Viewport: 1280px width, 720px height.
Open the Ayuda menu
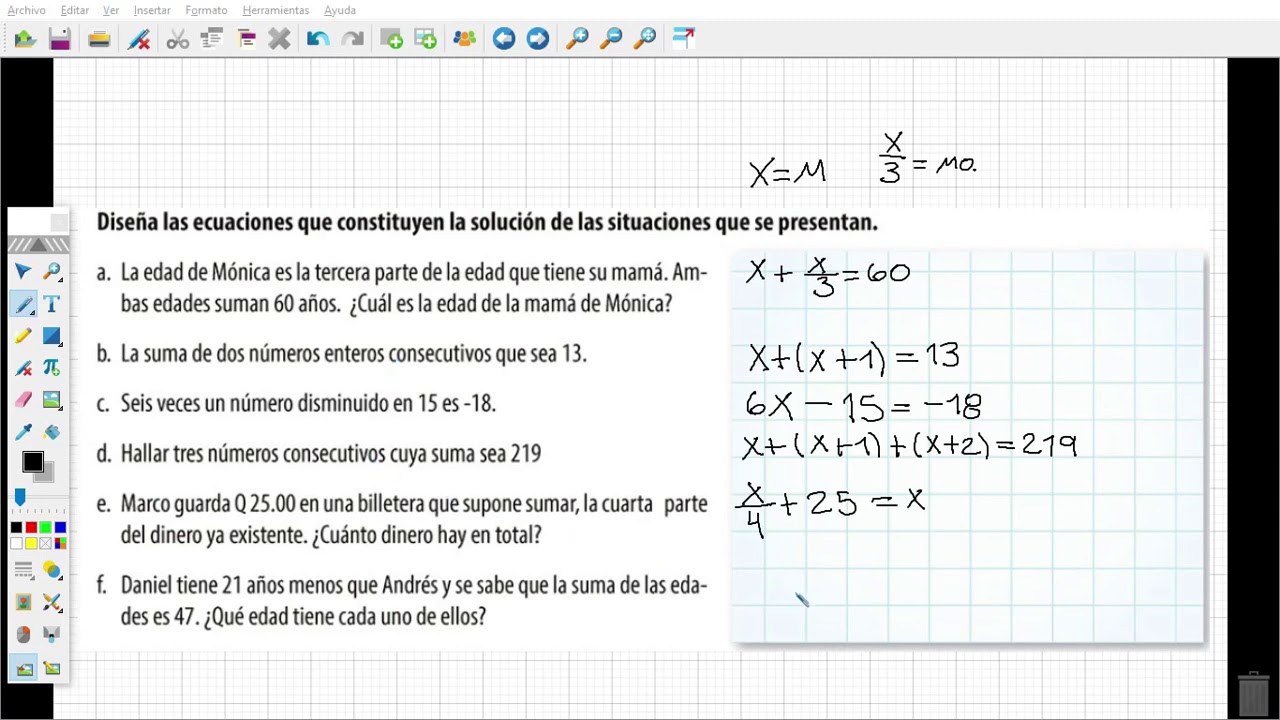340,10
